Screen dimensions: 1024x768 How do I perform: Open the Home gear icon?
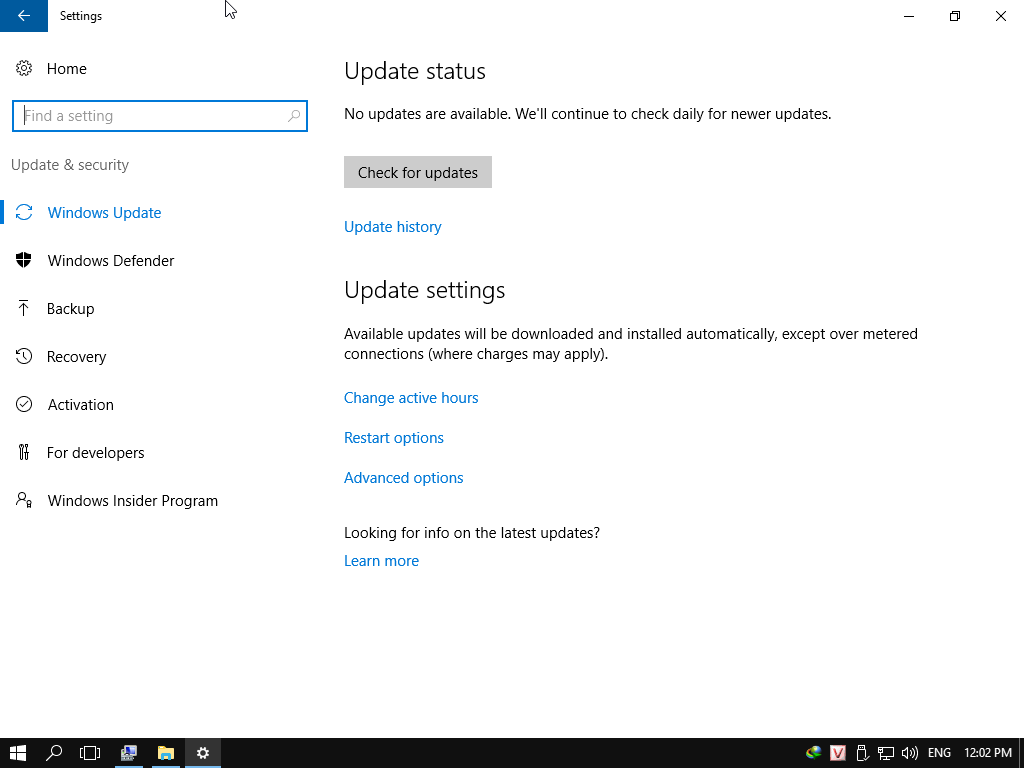[24, 69]
